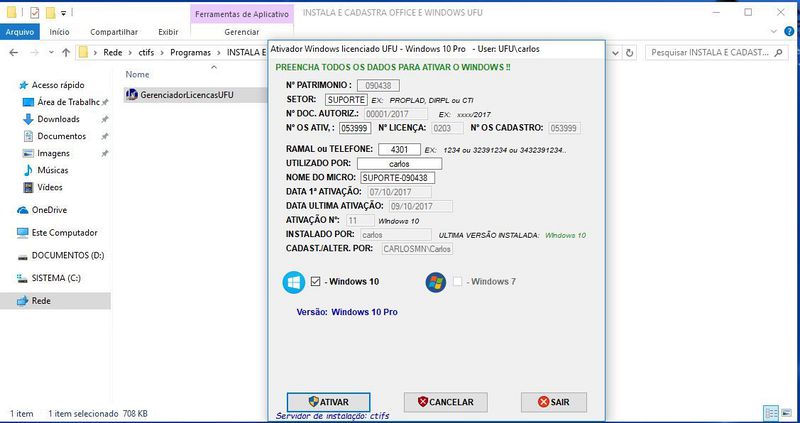Click the folder icon in address bar
The width and height of the screenshot is (800, 423).
(x=83, y=52)
